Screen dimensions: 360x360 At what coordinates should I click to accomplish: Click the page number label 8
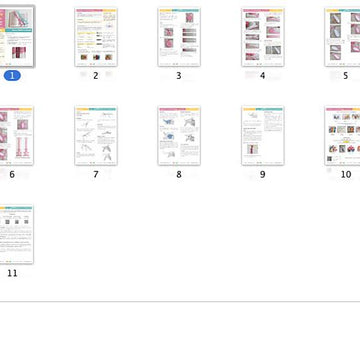pyautogui.click(x=179, y=174)
